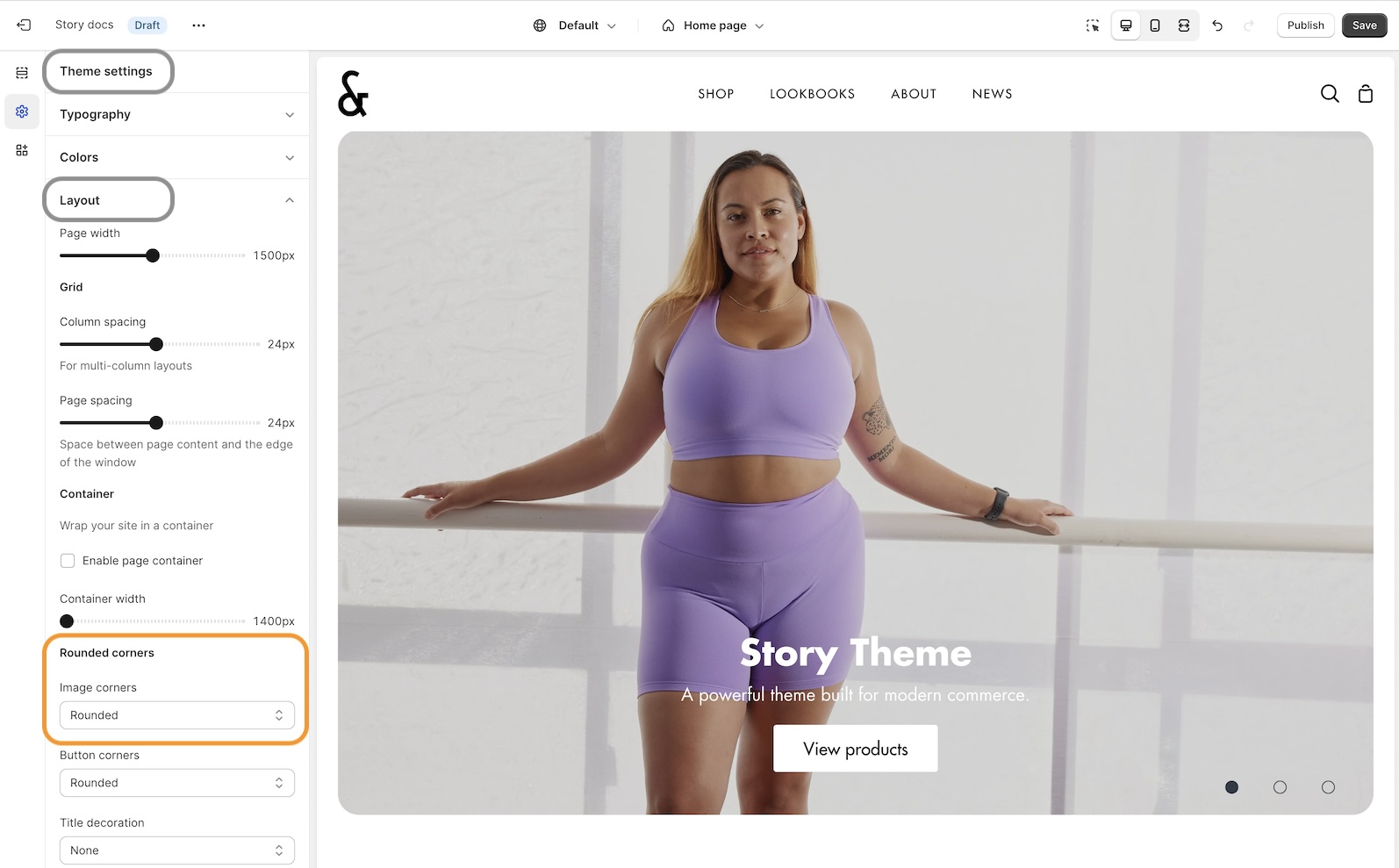Open the Sections panel icon in sidebar

(x=22, y=73)
